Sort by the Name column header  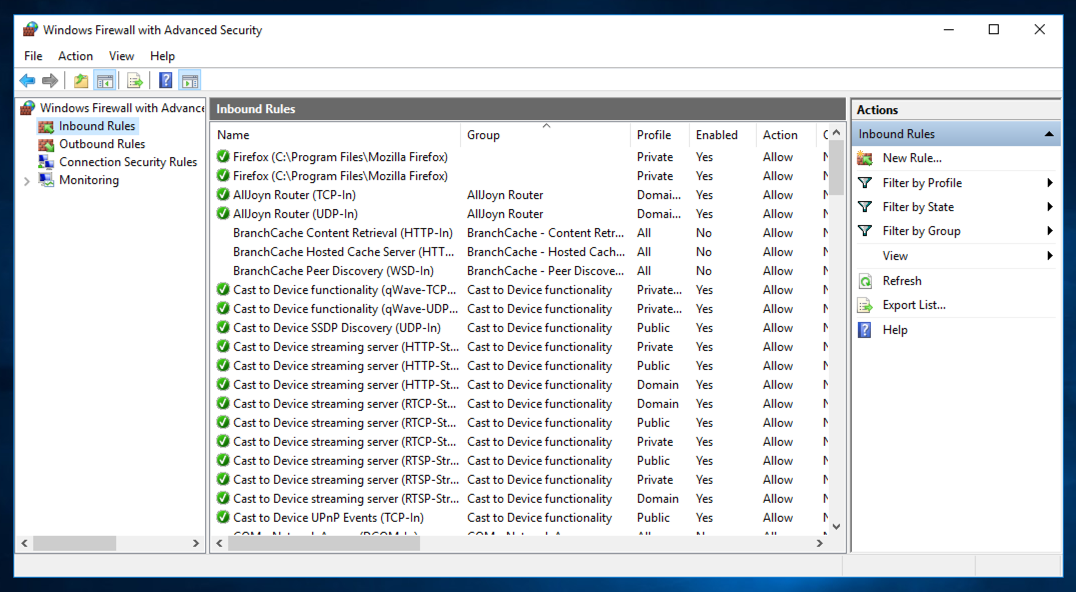pos(336,135)
